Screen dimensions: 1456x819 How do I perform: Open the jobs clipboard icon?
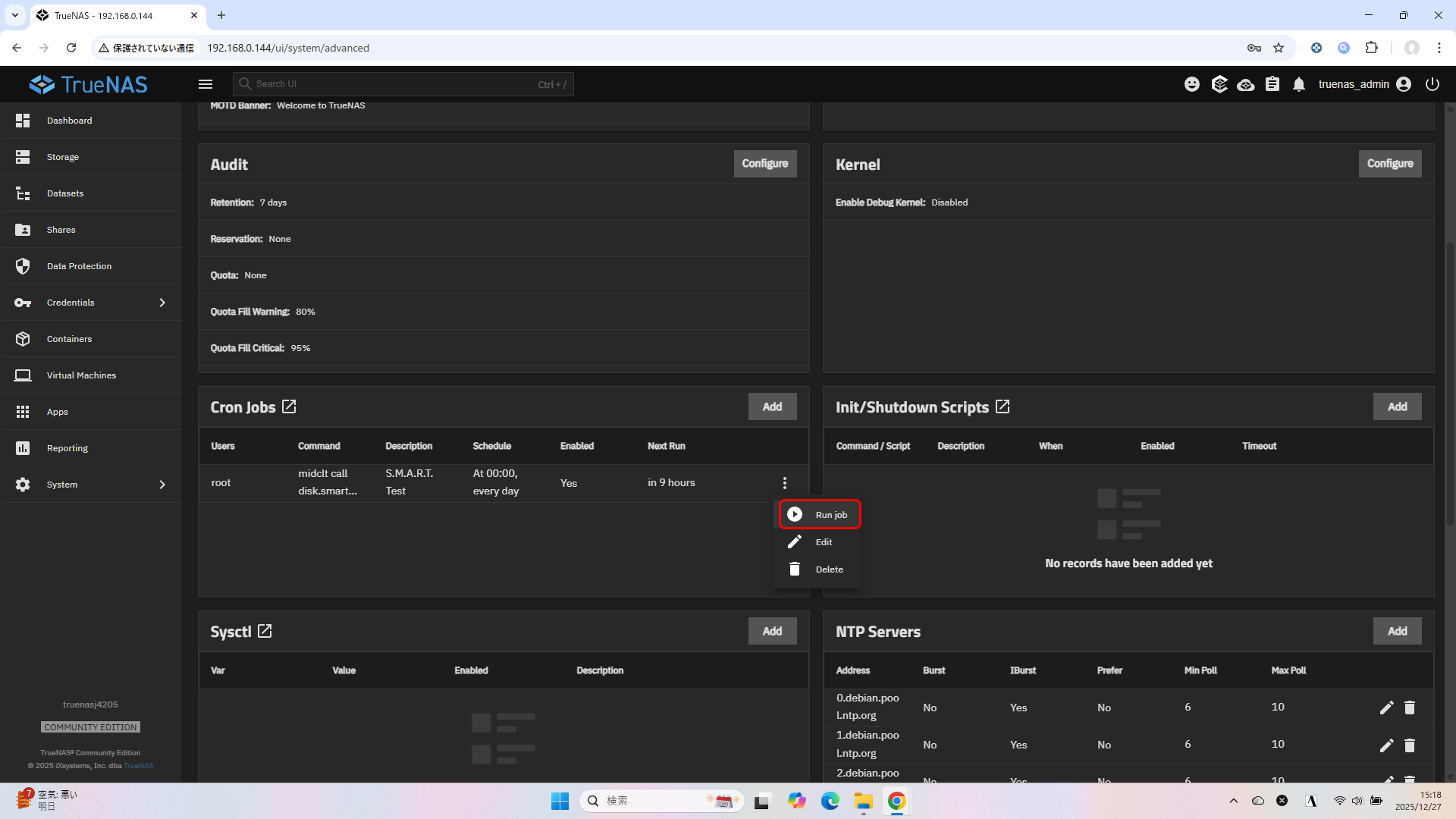pyautogui.click(x=1272, y=84)
